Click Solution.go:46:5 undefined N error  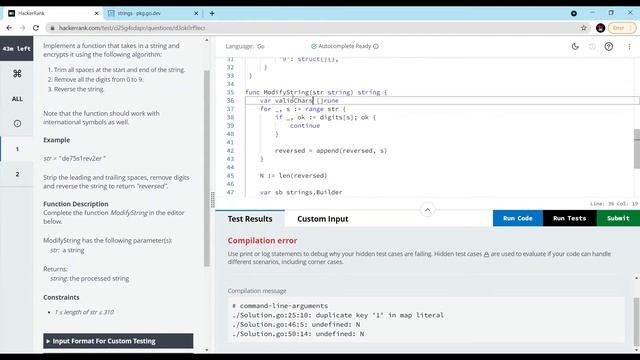296,324
